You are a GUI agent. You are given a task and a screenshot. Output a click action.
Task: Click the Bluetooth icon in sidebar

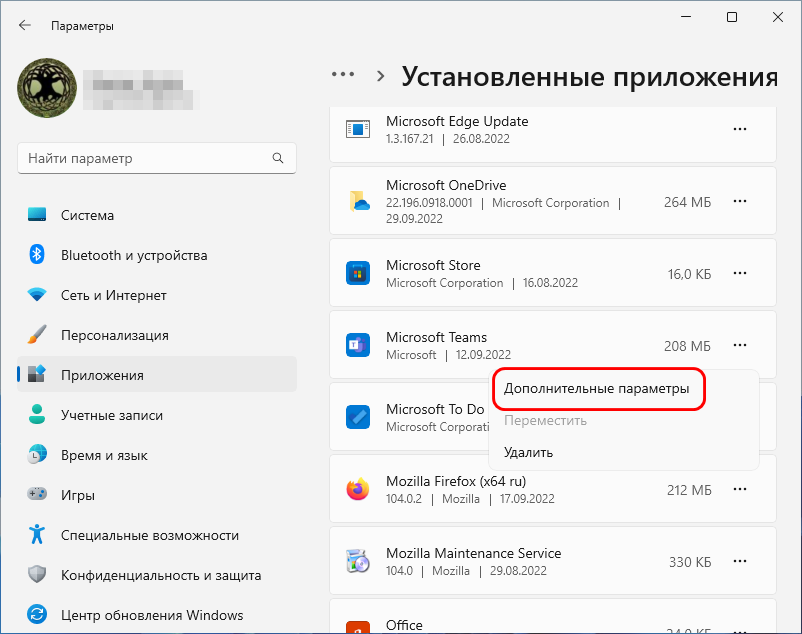coord(37,254)
